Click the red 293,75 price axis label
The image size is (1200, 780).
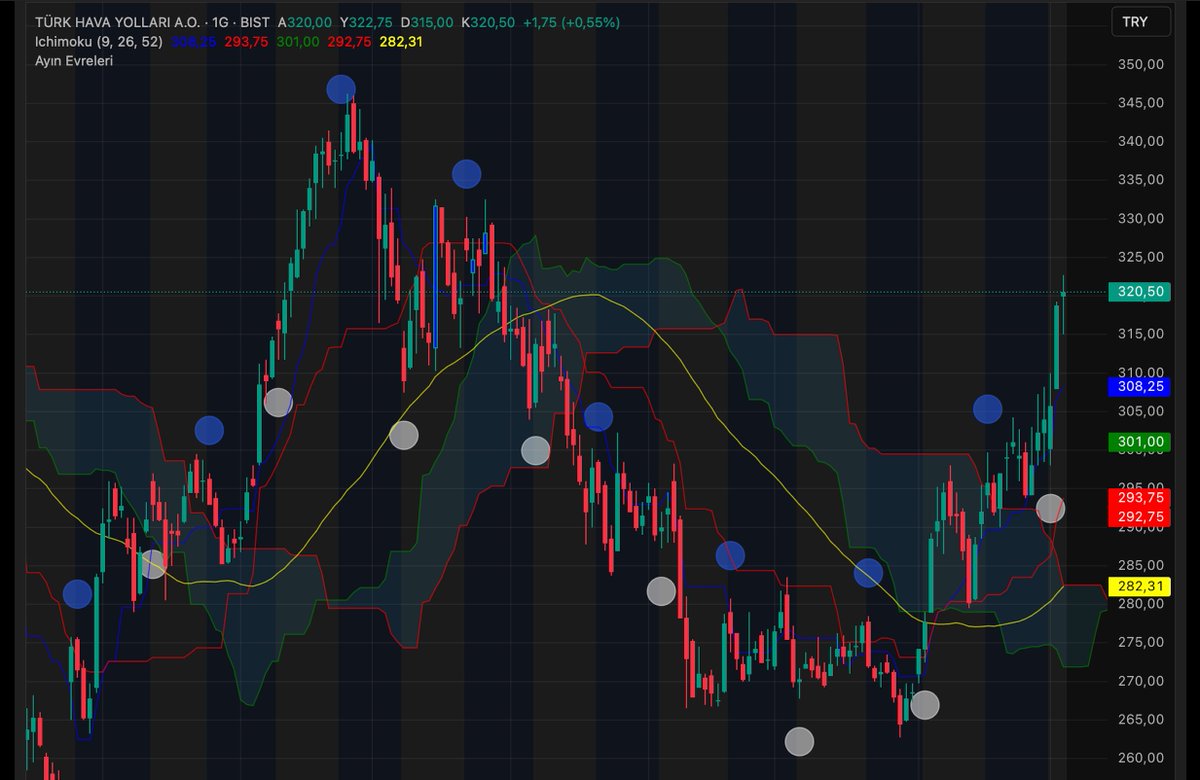[x=1141, y=497]
